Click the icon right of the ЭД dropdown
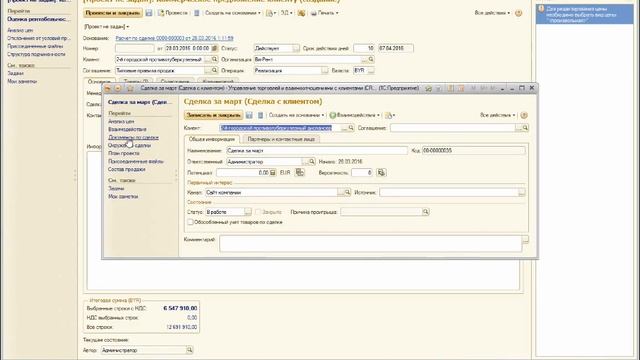This screenshot has width=640, height=360. click(x=301, y=13)
